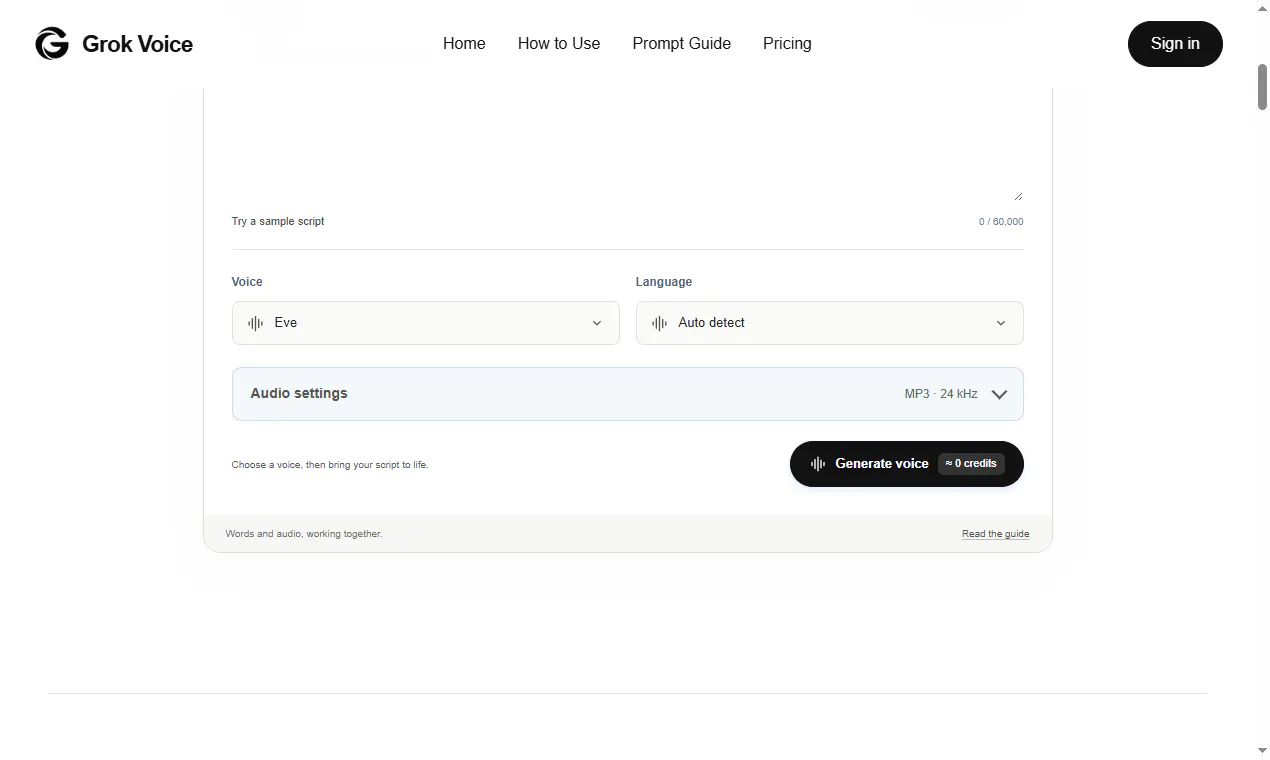The height and width of the screenshot is (760, 1270).
Task: Click the page vertical scrollbar thumb
Action: click(x=1262, y=87)
